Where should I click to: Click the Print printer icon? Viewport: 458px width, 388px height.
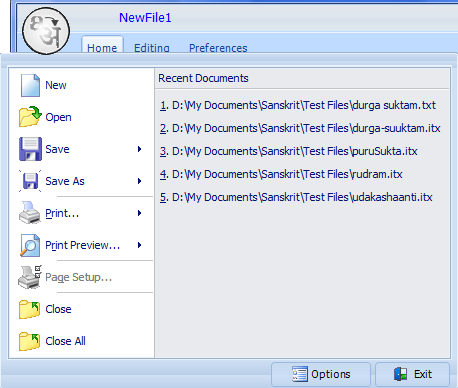30,212
